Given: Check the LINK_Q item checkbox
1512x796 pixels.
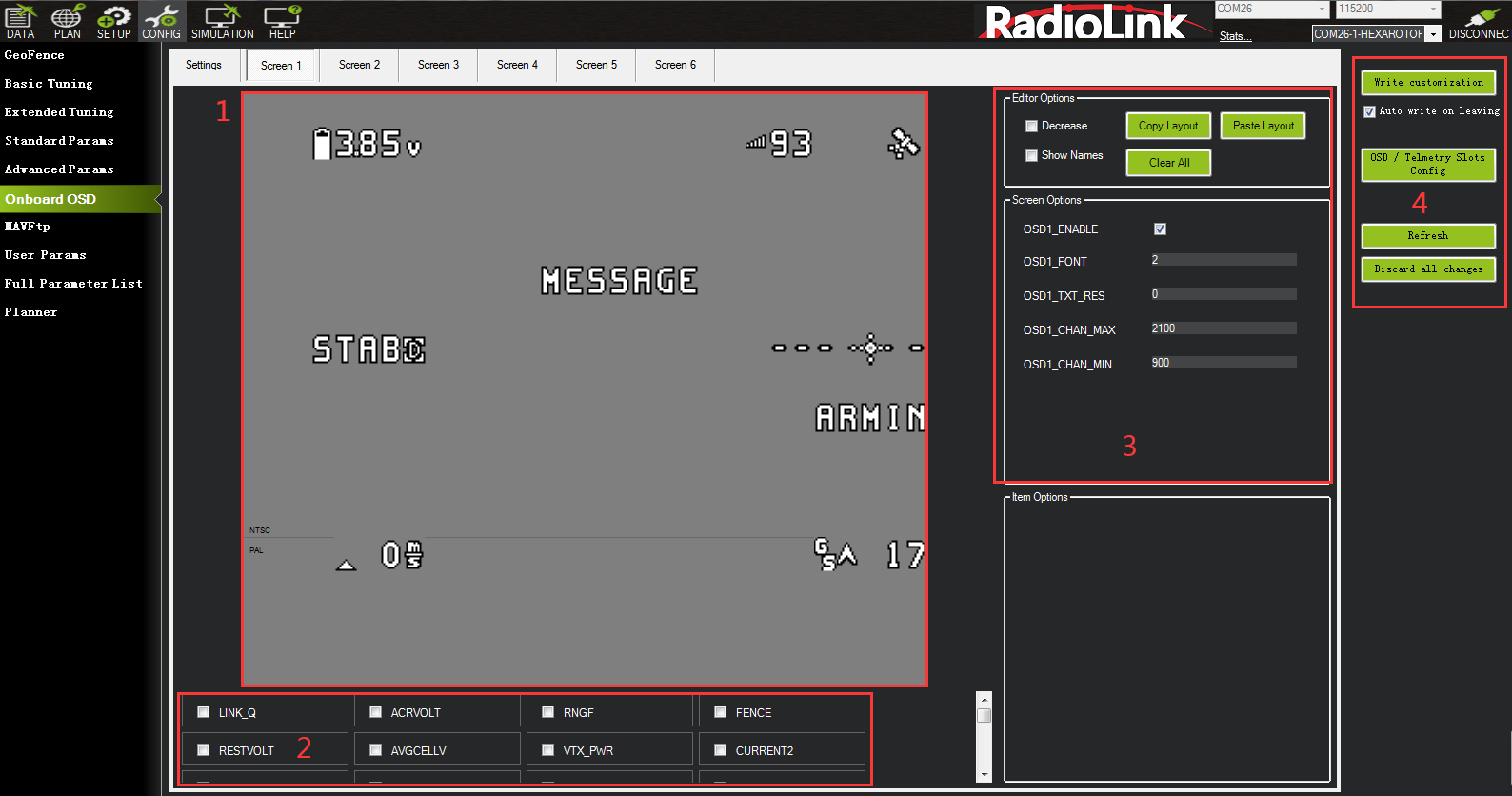Looking at the screenshot, I should click(203, 712).
